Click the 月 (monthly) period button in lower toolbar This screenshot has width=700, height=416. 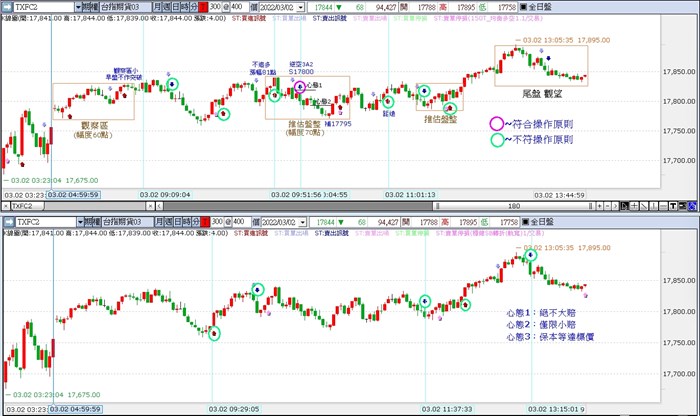pyautogui.click(x=159, y=222)
